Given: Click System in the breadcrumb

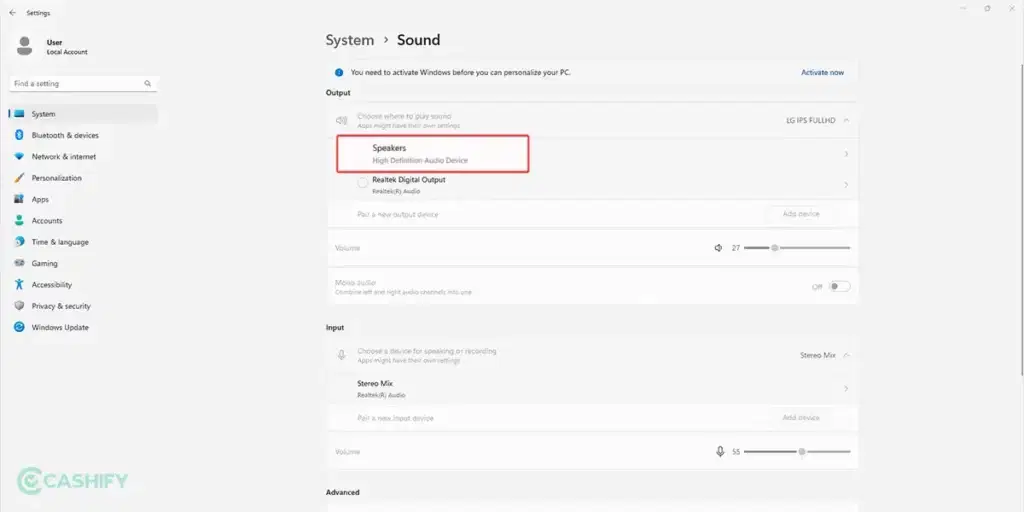Looking at the screenshot, I should (350, 40).
